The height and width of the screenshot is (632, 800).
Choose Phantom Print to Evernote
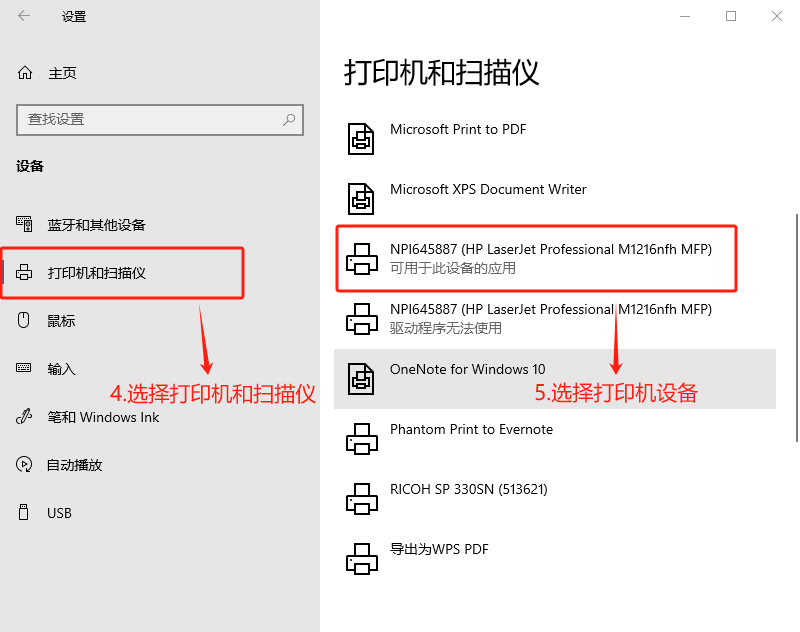pyautogui.click(x=555, y=439)
